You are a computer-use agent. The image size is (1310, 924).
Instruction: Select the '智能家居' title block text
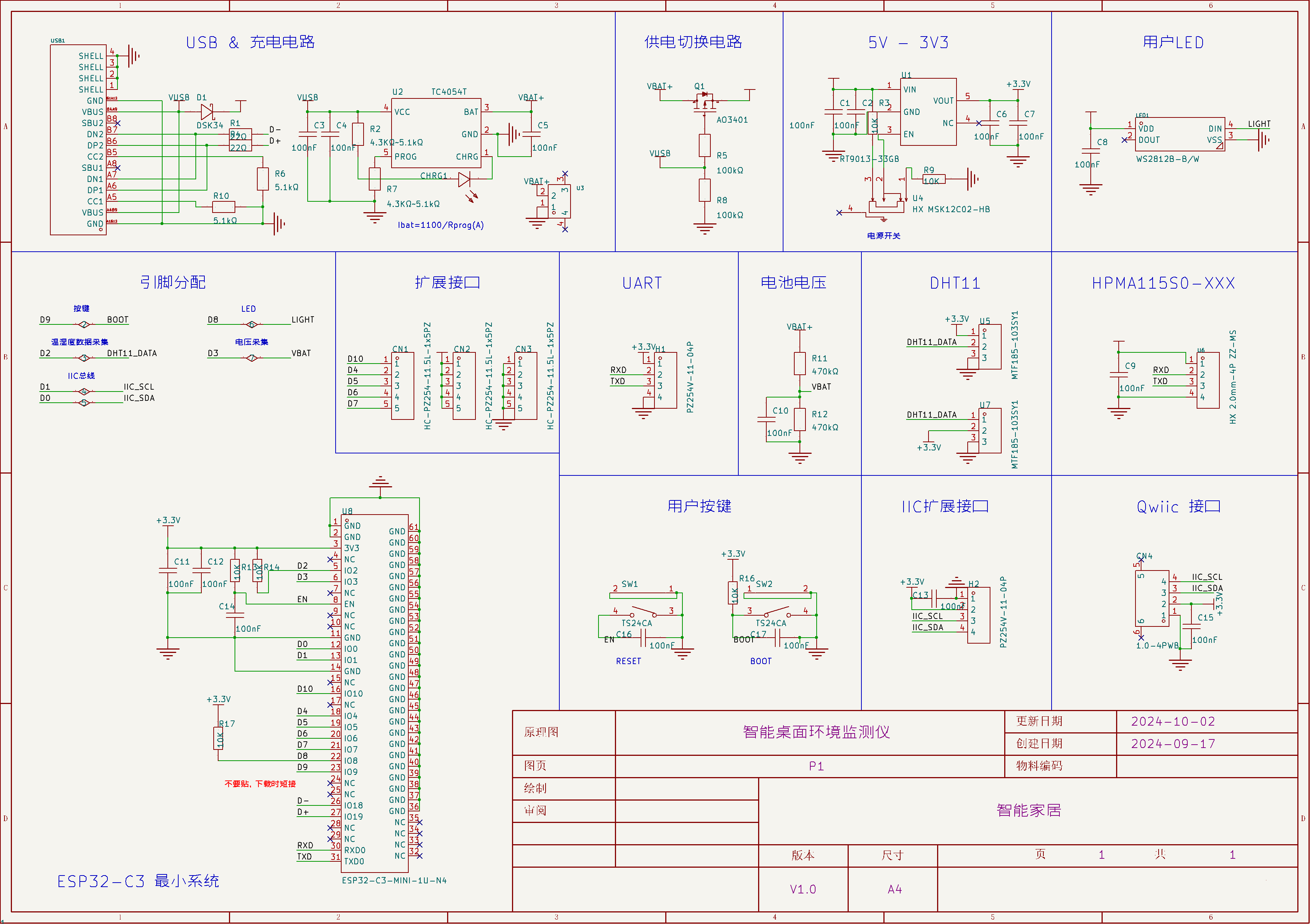click(x=1029, y=811)
